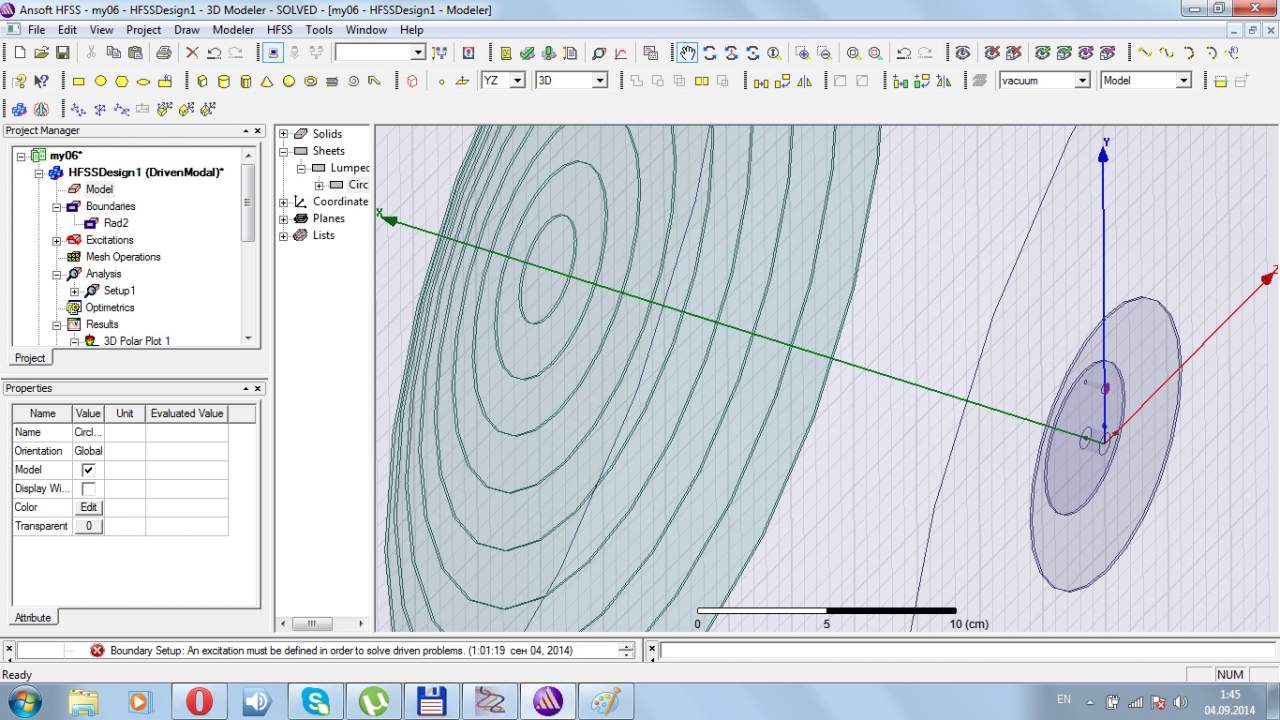Open the Modeler menu

(233, 30)
